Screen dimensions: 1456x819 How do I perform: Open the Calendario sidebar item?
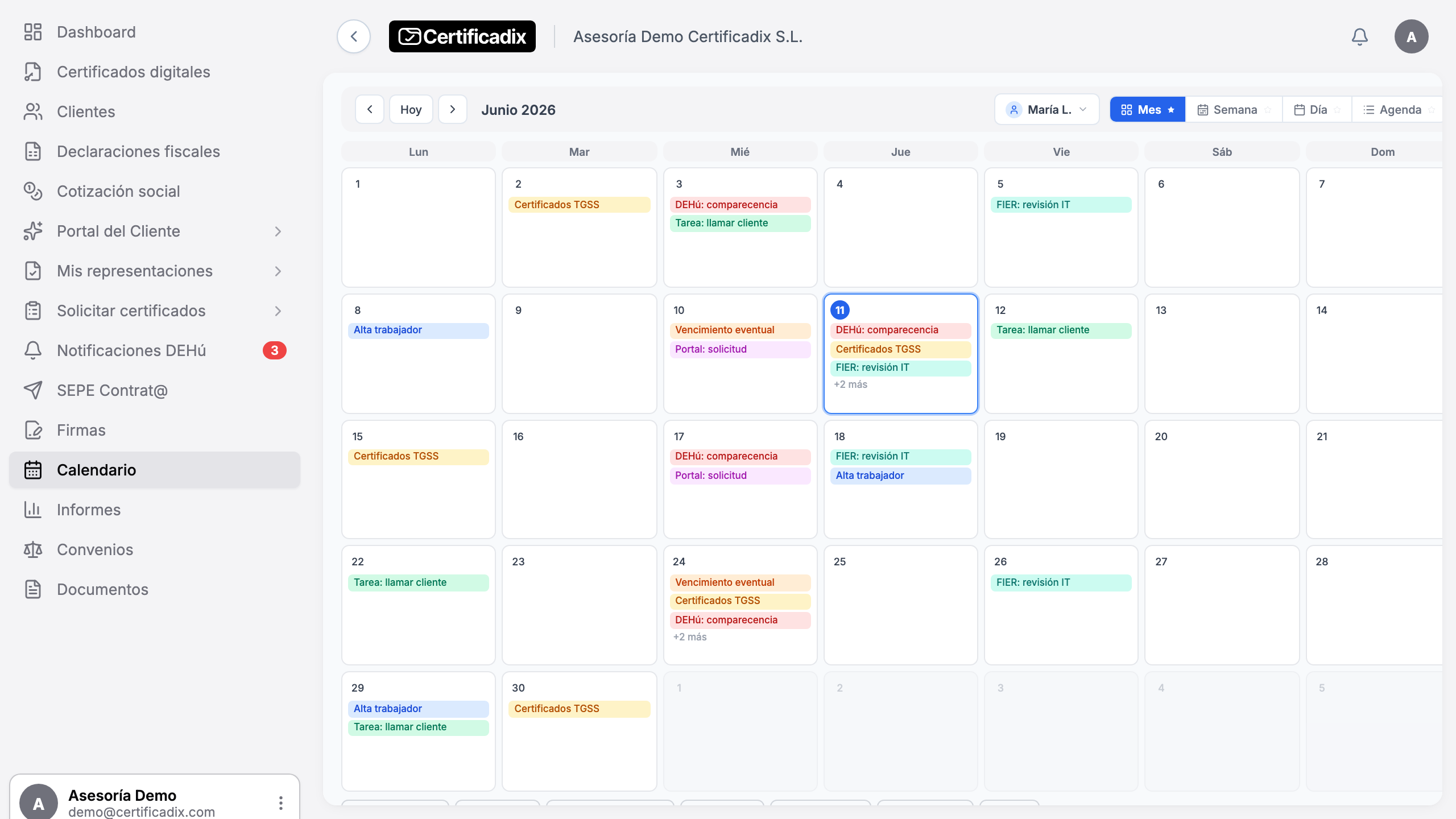[x=155, y=470]
